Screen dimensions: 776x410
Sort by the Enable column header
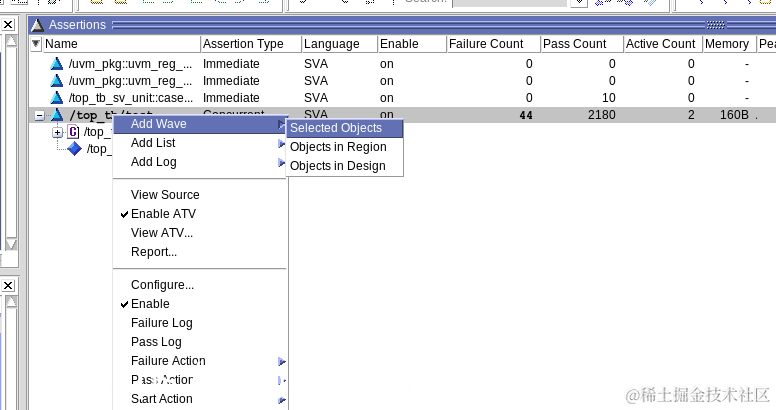tap(412, 44)
